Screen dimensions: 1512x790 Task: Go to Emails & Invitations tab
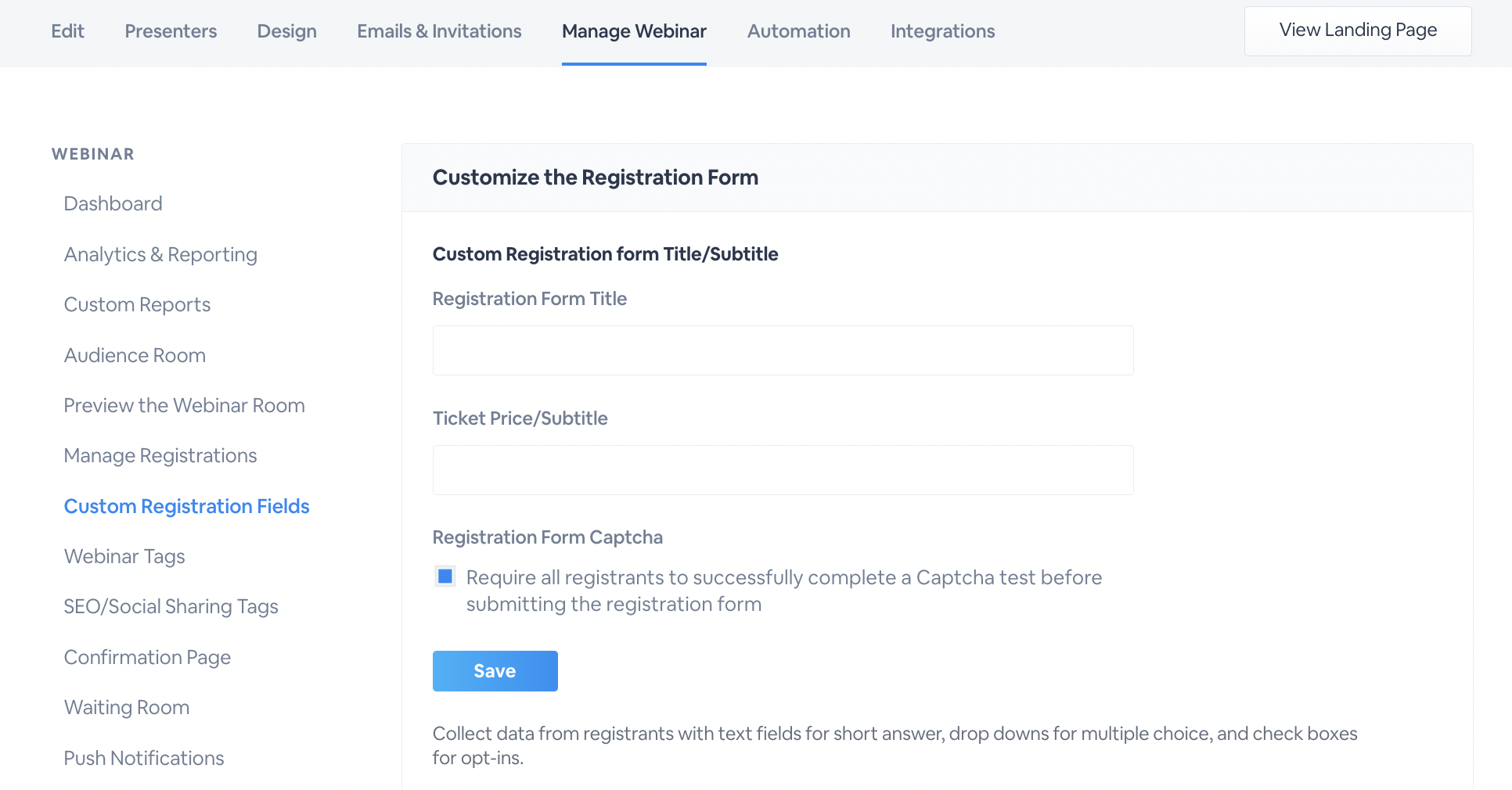click(439, 31)
